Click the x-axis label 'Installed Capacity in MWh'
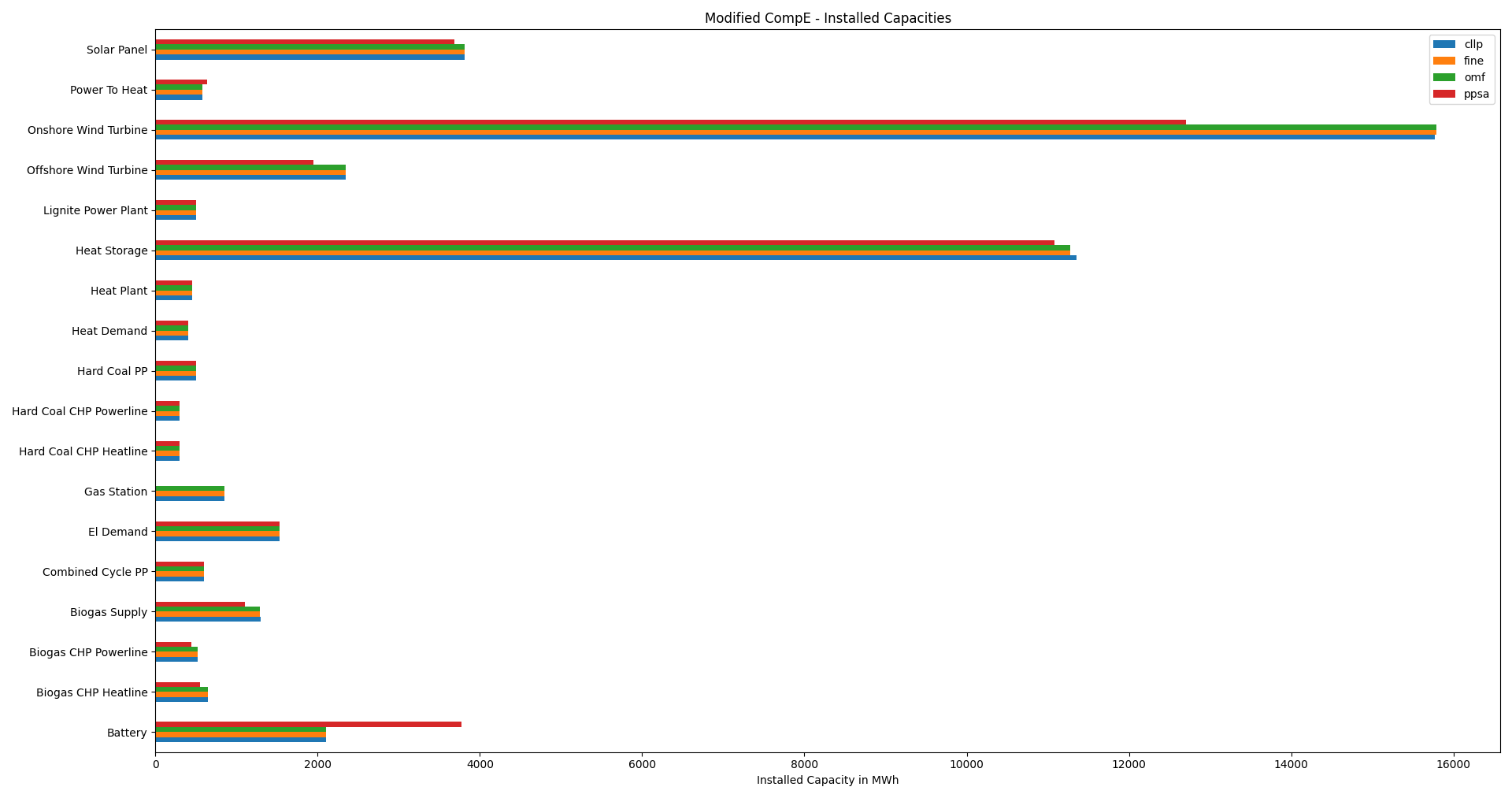The width and height of the screenshot is (1512, 798). coord(828,780)
